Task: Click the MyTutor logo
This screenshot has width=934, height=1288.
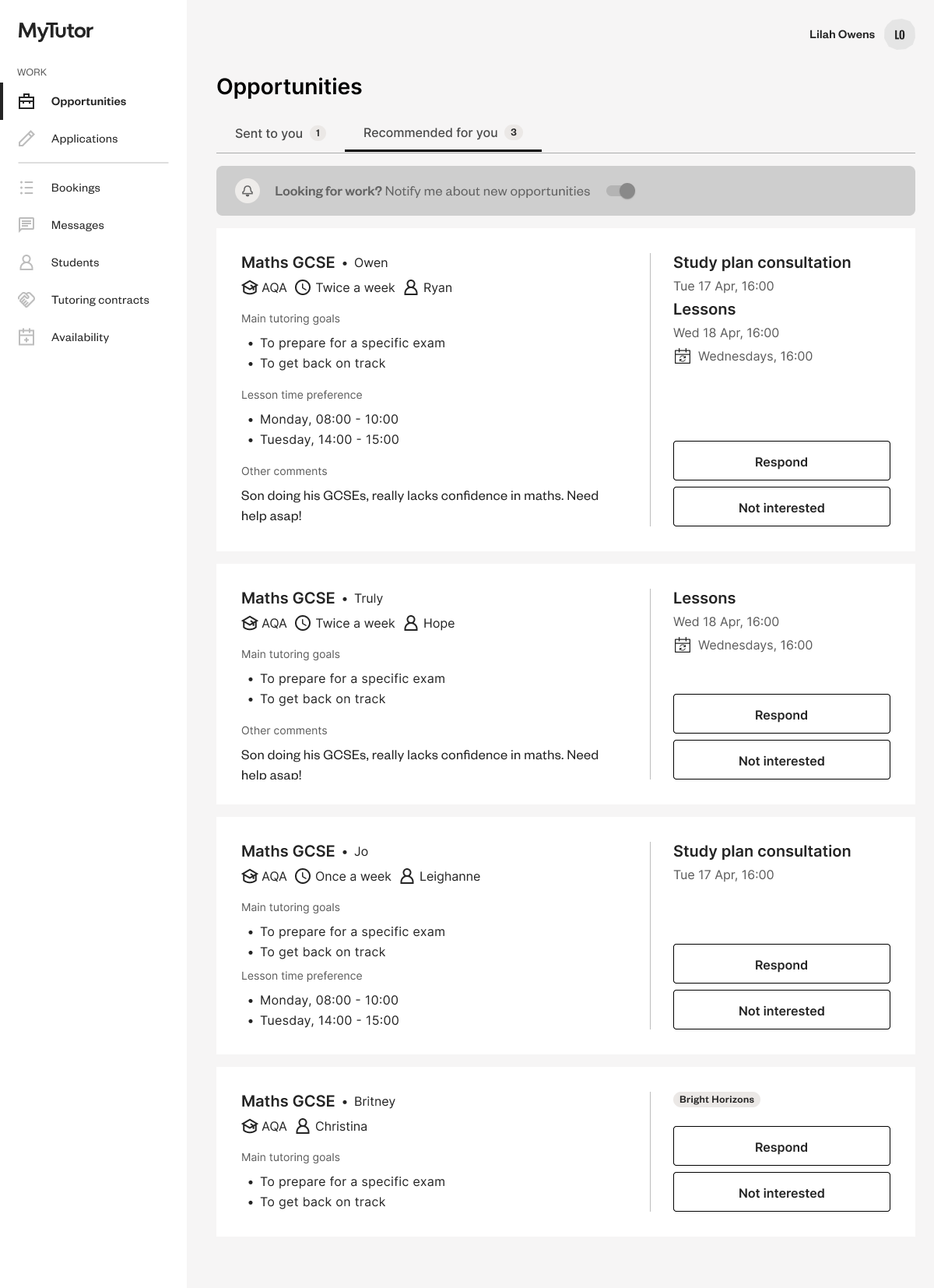Action: (x=56, y=31)
